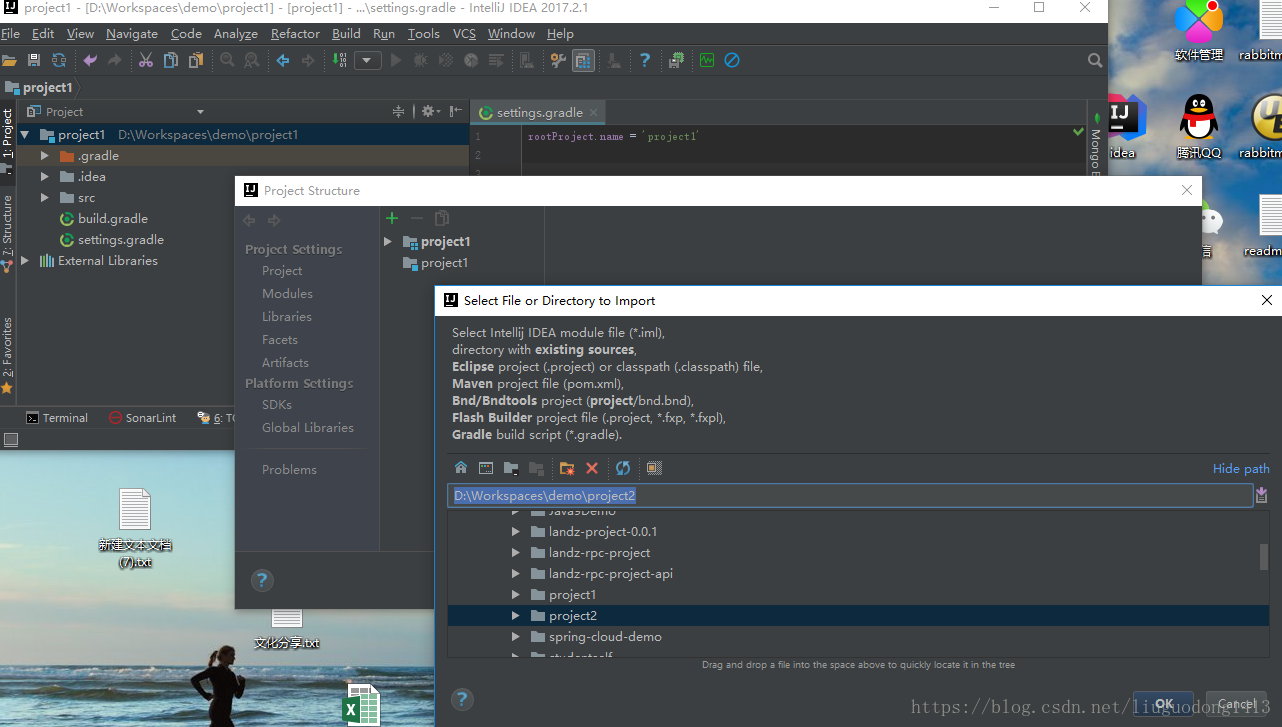Click OK in the Import dialog
Viewport: 1282px width, 727px height.
[1164, 704]
